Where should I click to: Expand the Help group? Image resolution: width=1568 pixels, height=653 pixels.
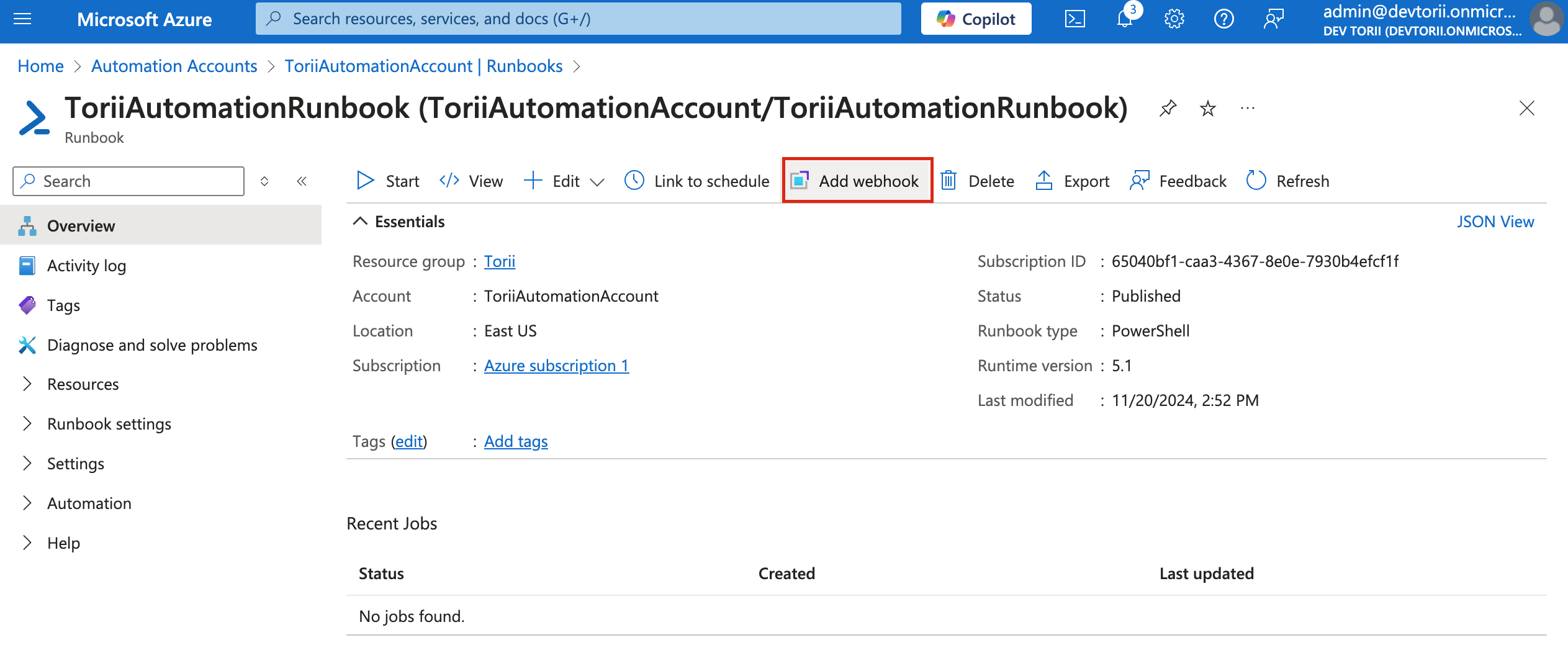[161, 543]
